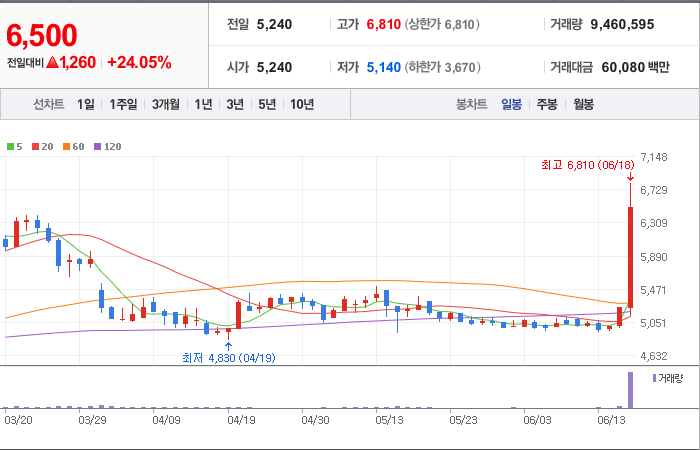The width and height of the screenshot is (700, 450).
Task: Click the 5,051 price axis label
Action: pyautogui.click(x=654, y=323)
